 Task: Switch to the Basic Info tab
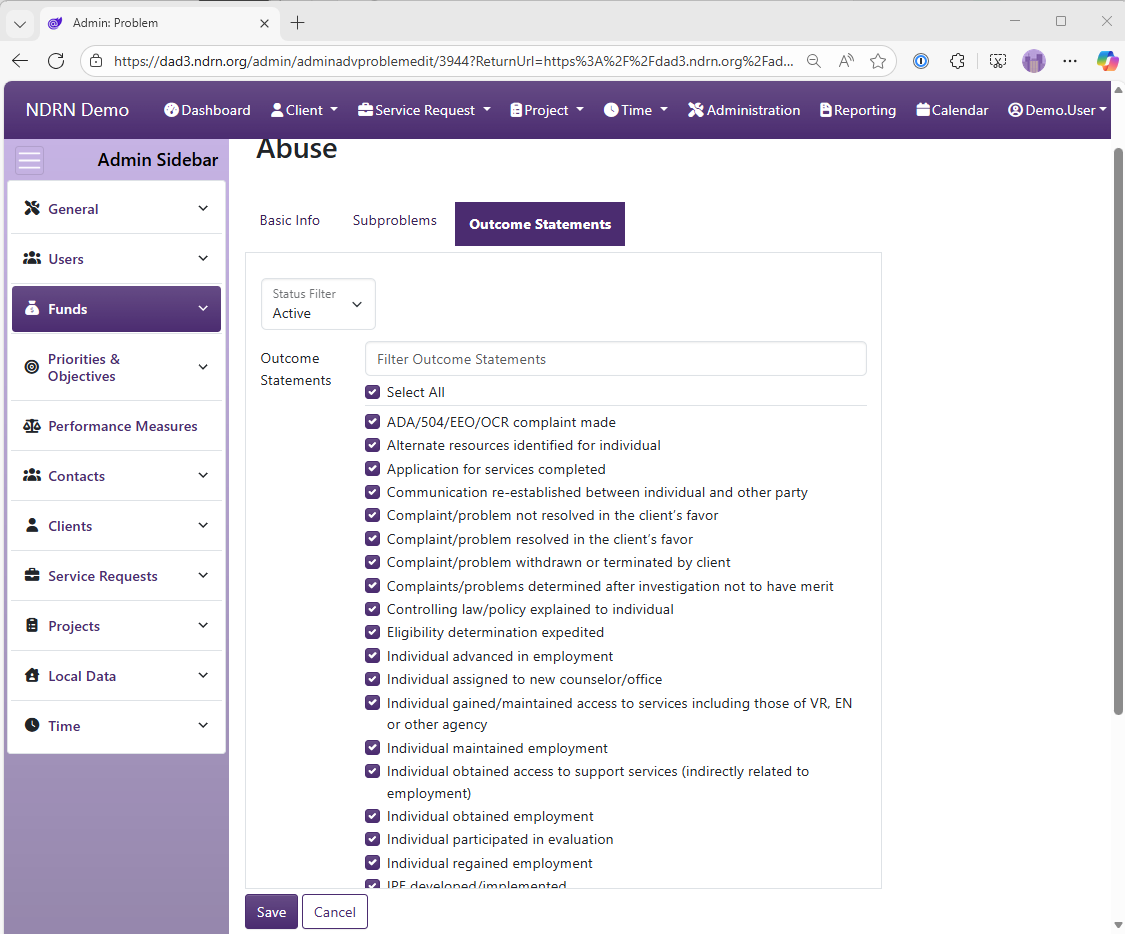[x=290, y=220]
